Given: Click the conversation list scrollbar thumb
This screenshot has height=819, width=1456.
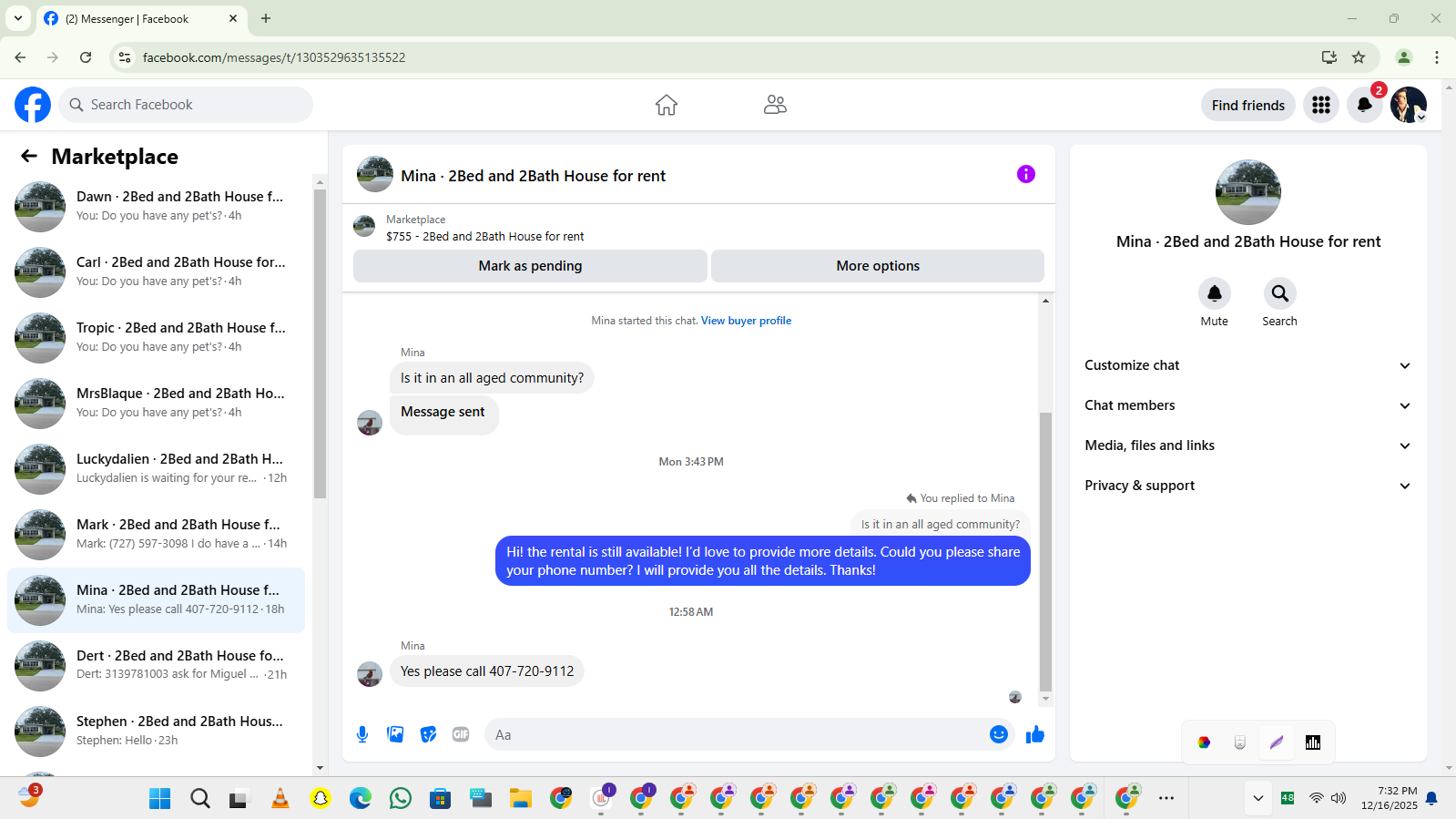Looking at the screenshot, I should [x=320, y=343].
